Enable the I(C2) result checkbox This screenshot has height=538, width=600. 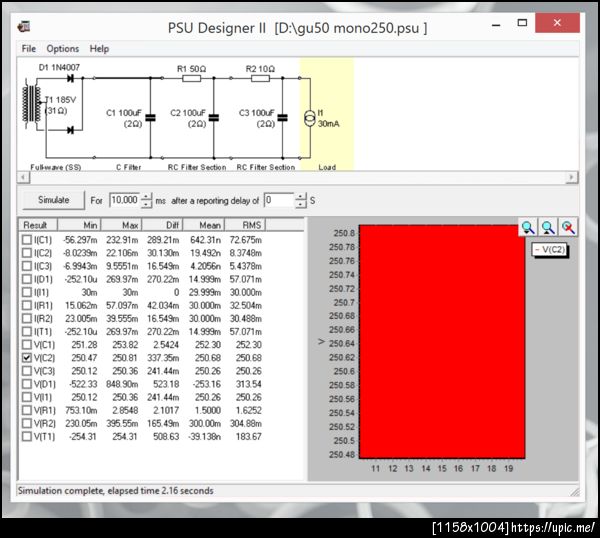pos(26,253)
